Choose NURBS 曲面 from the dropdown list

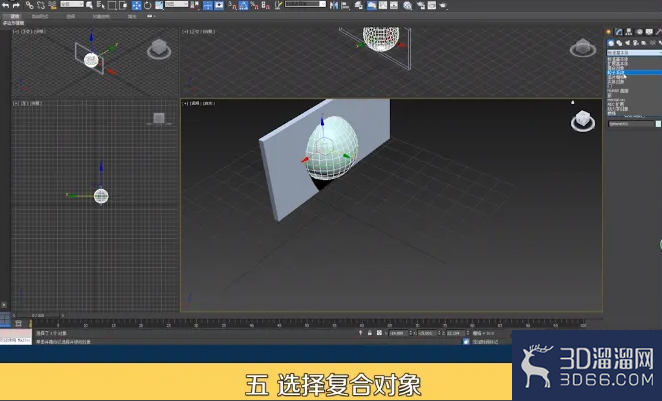(x=634, y=91)
